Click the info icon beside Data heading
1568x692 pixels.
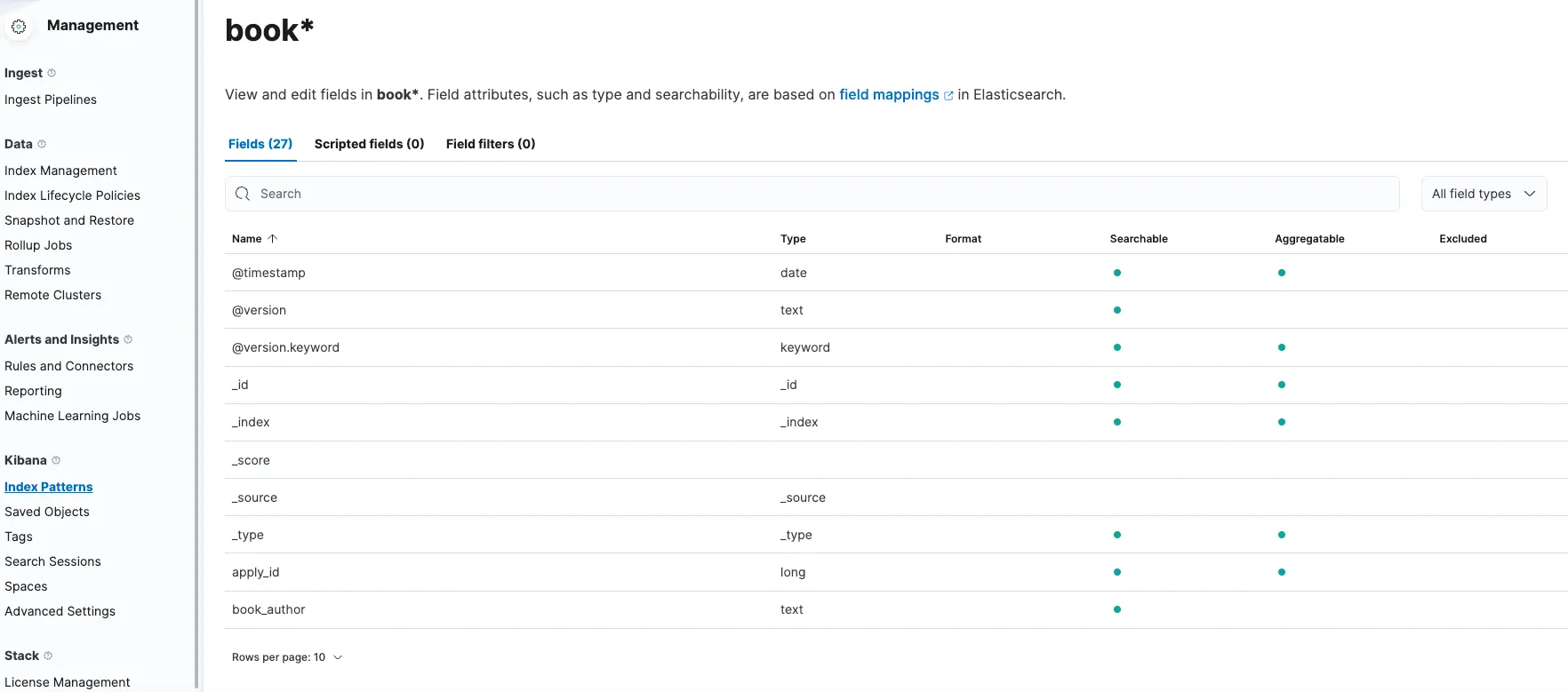[42, 144]
